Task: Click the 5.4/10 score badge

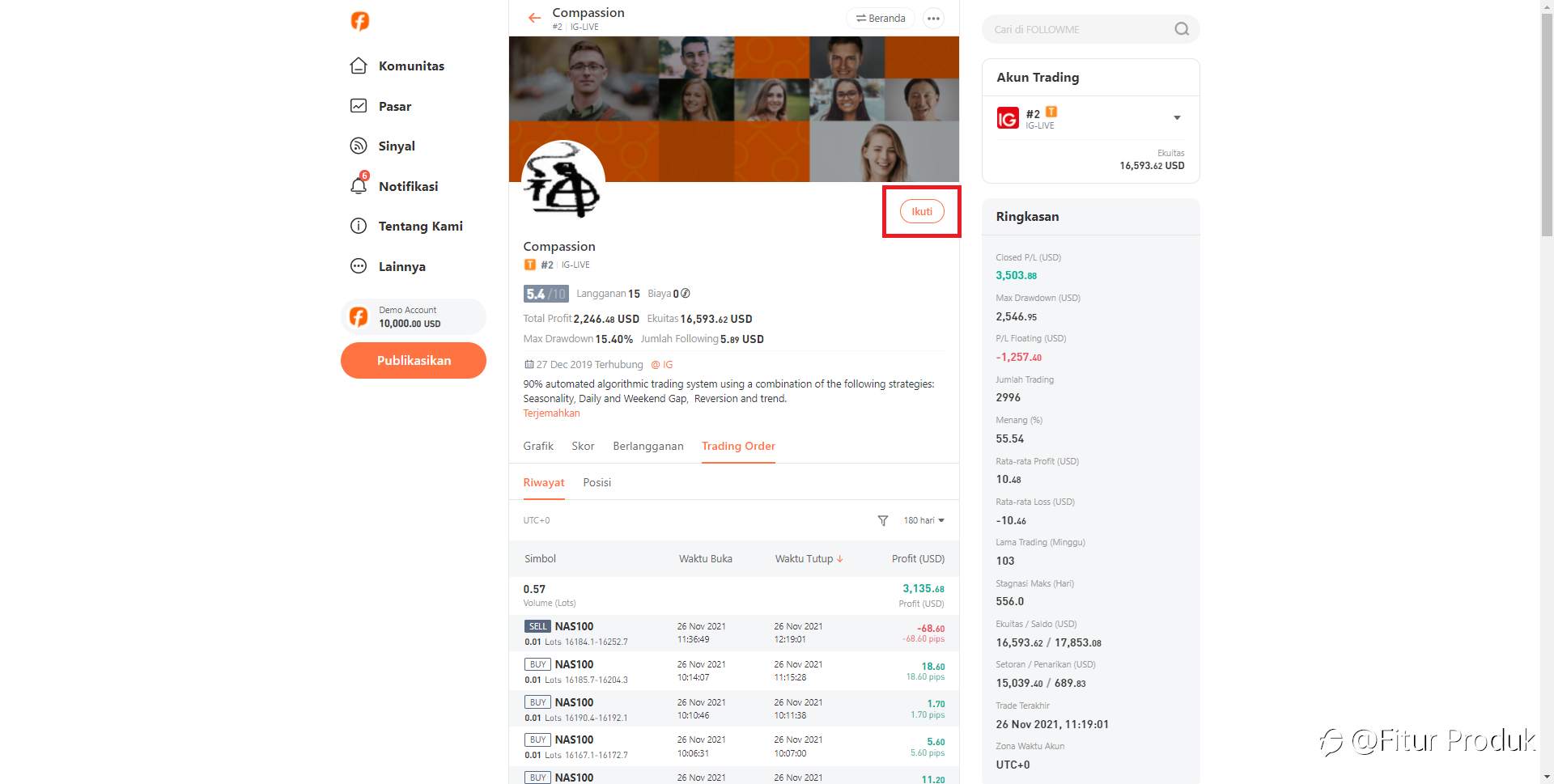Action: click(x=546, y=294)
